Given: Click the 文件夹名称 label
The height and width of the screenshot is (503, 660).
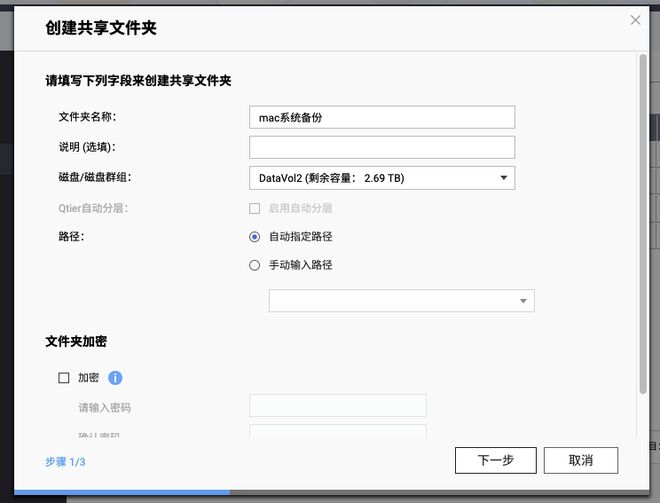Looking at the screenshot, I should click(x=87, y=117).
